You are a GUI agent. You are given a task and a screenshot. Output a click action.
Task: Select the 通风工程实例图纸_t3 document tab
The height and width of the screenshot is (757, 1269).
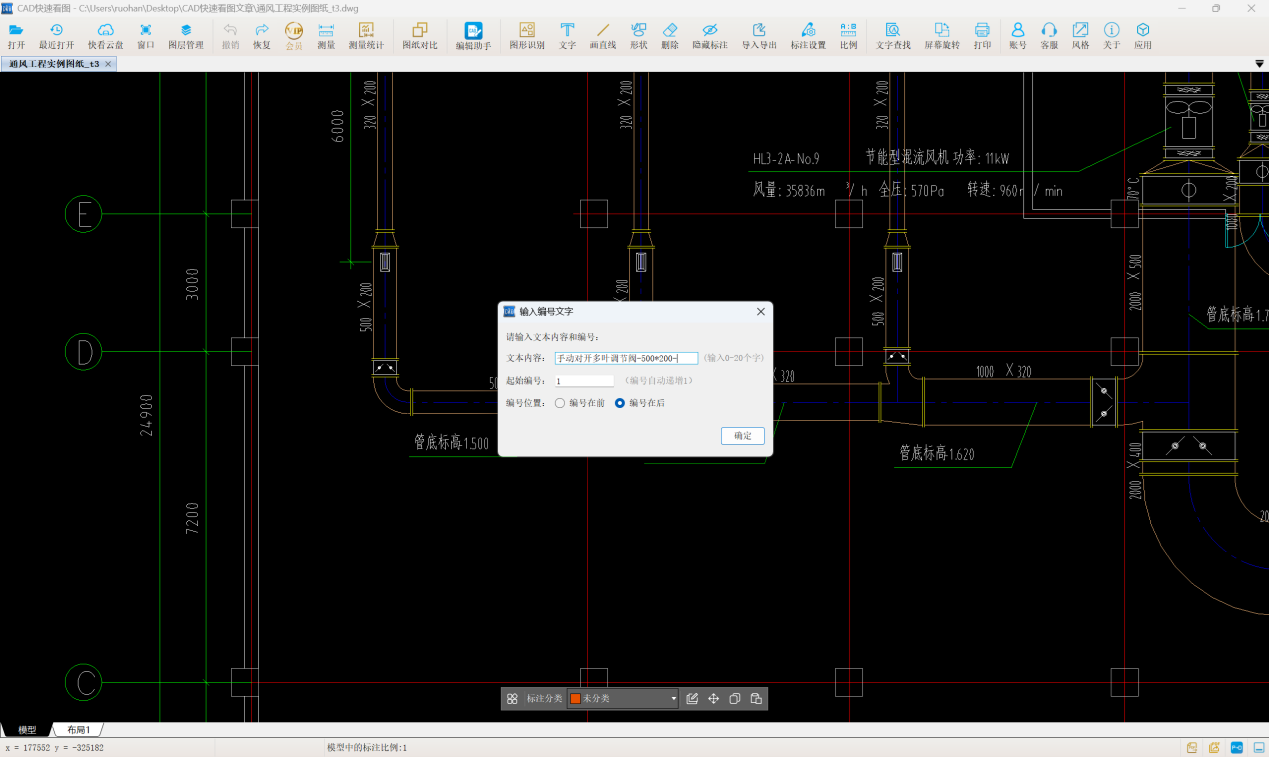(55, 64)
